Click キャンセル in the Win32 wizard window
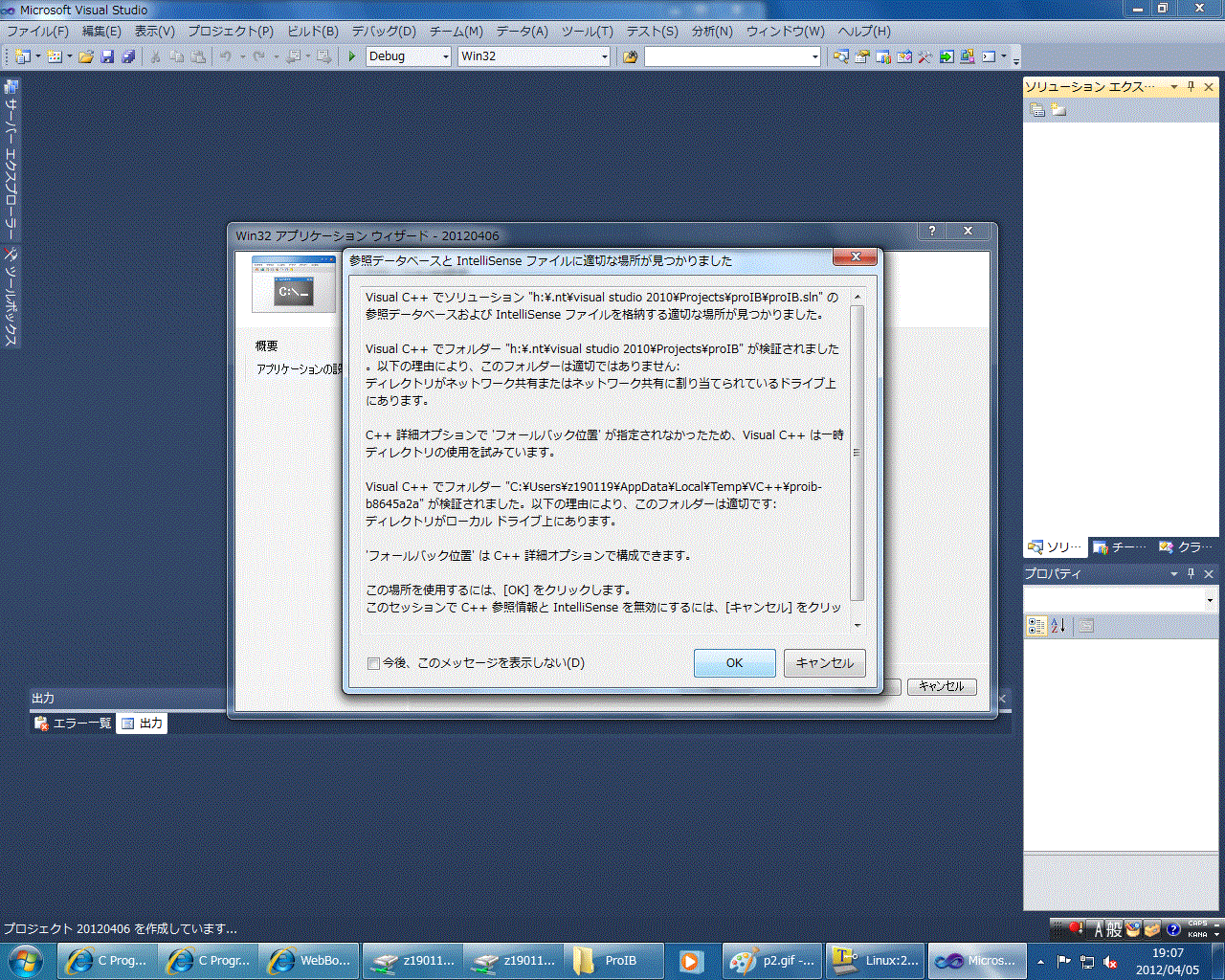This screenshot has width=1225, height=980. 942,686
